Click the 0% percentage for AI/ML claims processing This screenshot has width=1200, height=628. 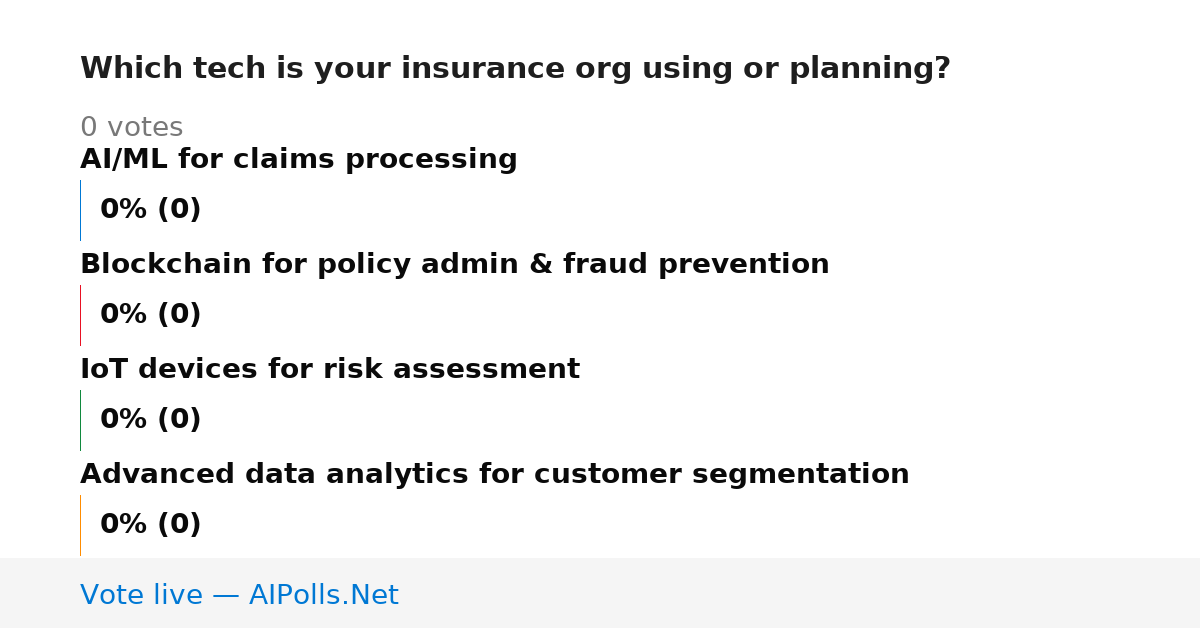click(124, 210)
